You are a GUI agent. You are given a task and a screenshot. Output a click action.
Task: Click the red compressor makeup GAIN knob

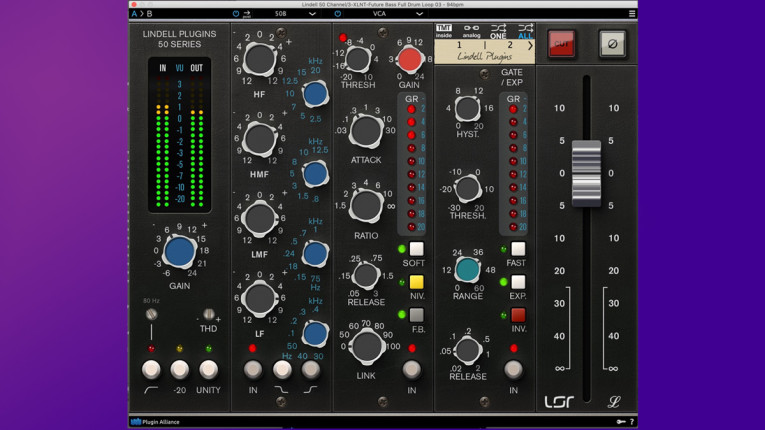coord(410,59)
